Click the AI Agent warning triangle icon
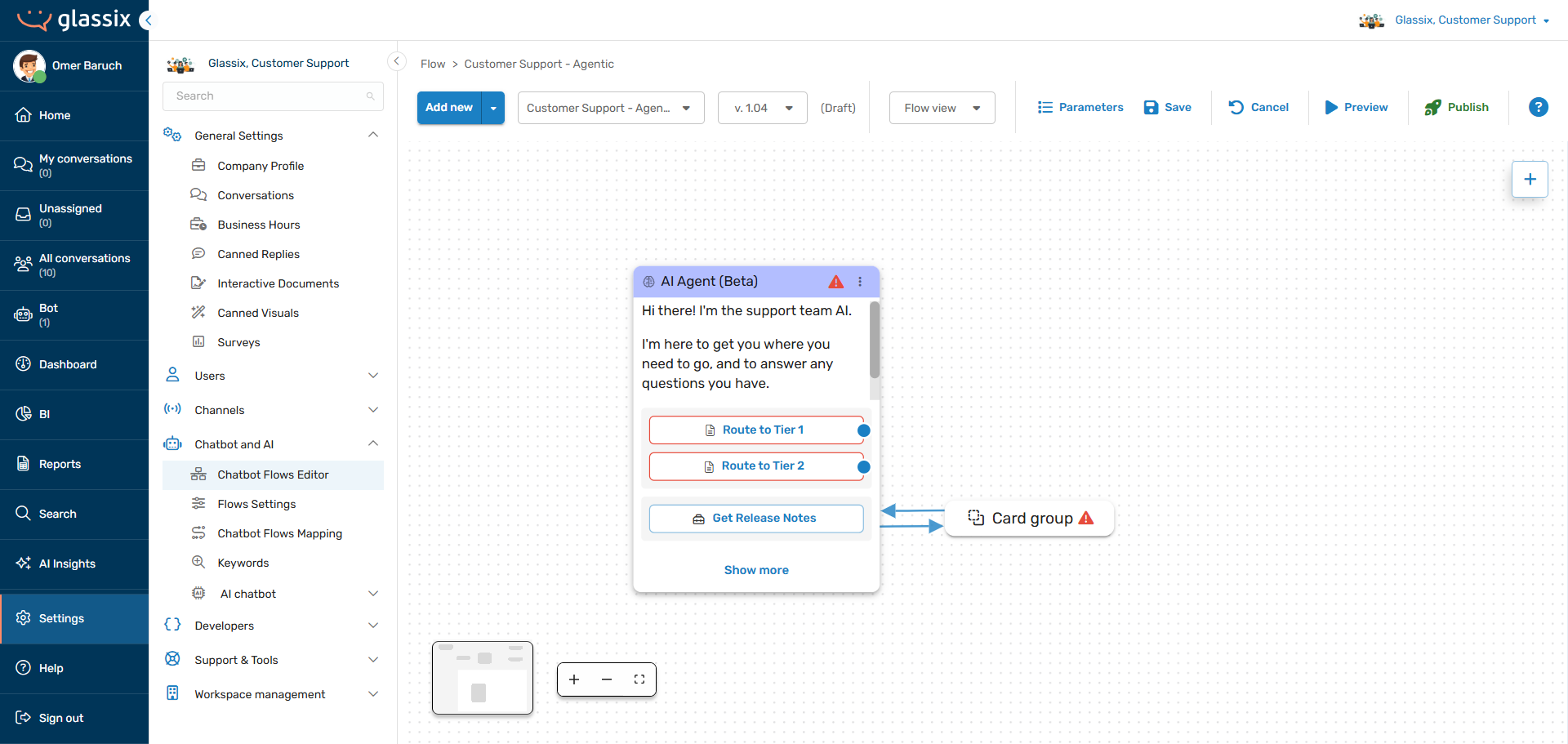The width and height of the screenshot is (1568, 744). (836, 282)
